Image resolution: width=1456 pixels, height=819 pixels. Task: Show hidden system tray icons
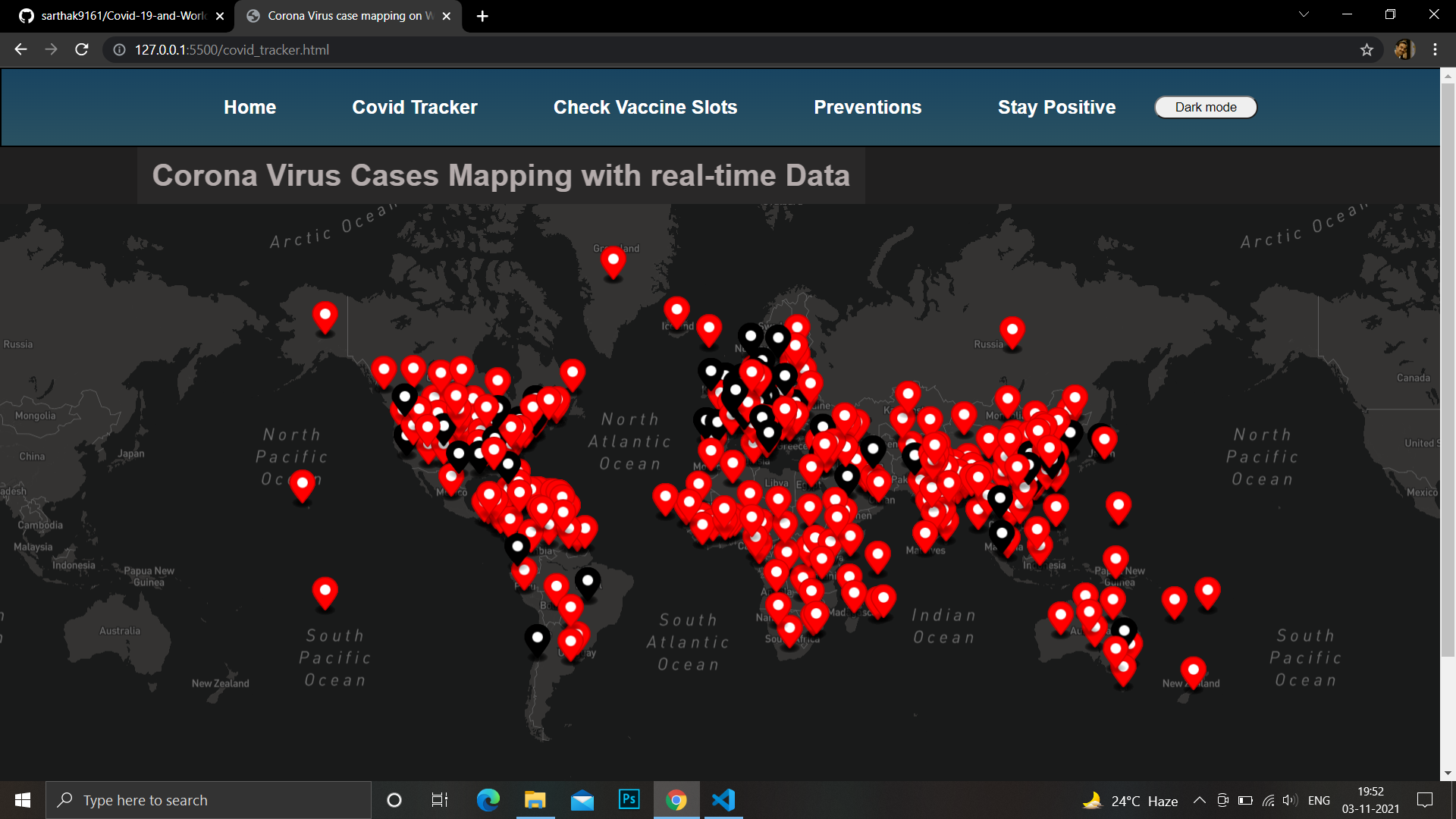pyautogui.click(x=1200, y=800)
